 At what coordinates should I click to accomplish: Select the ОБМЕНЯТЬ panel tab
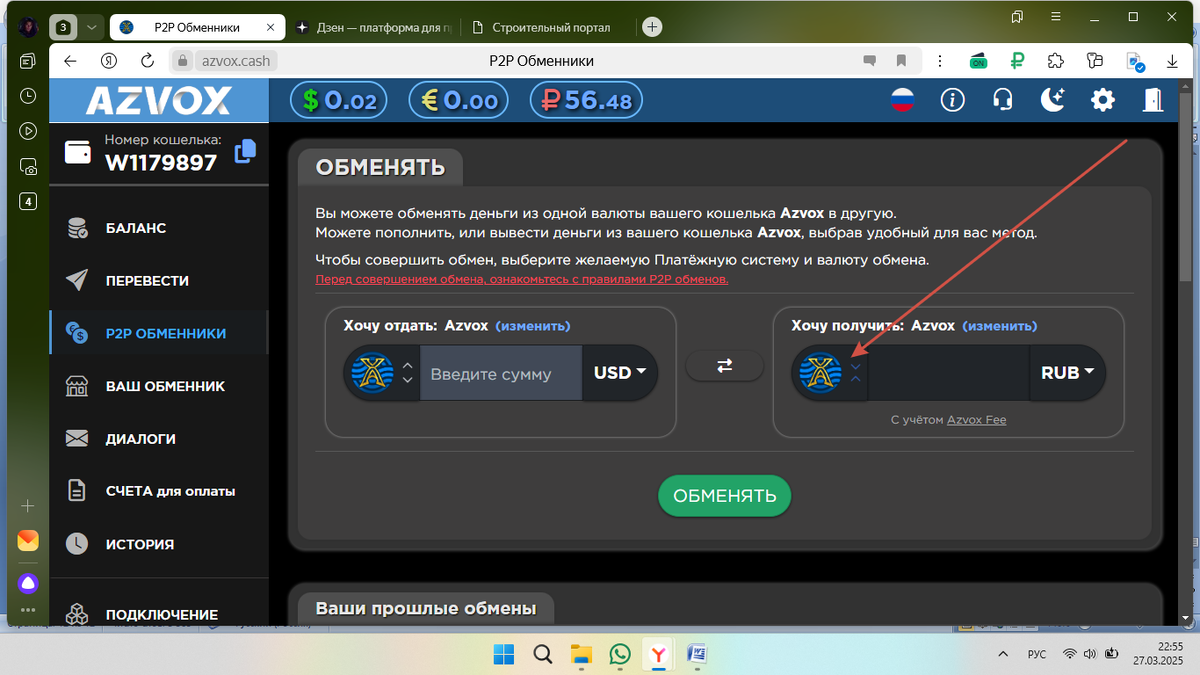click(380, 167)
